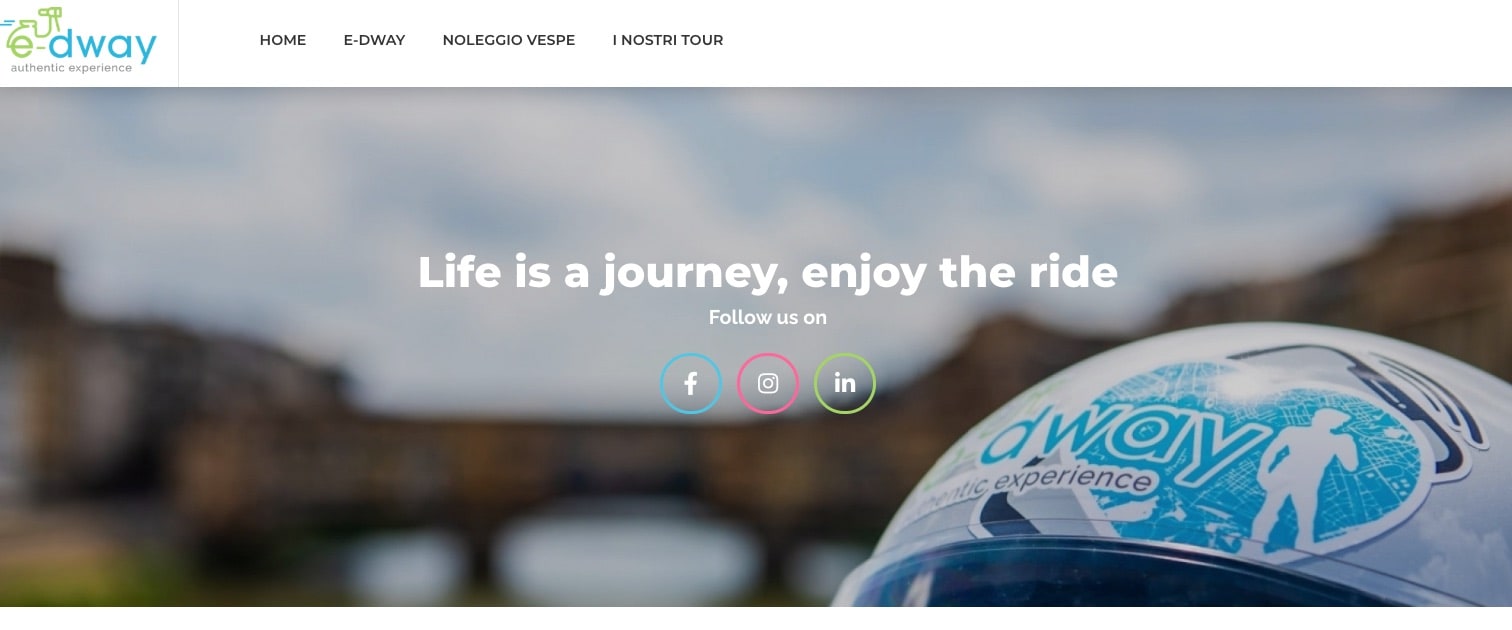The image size is (1512, 630).
Task: Select NOLEGGIO VESPE in the navigation
Action: [509, 40]
